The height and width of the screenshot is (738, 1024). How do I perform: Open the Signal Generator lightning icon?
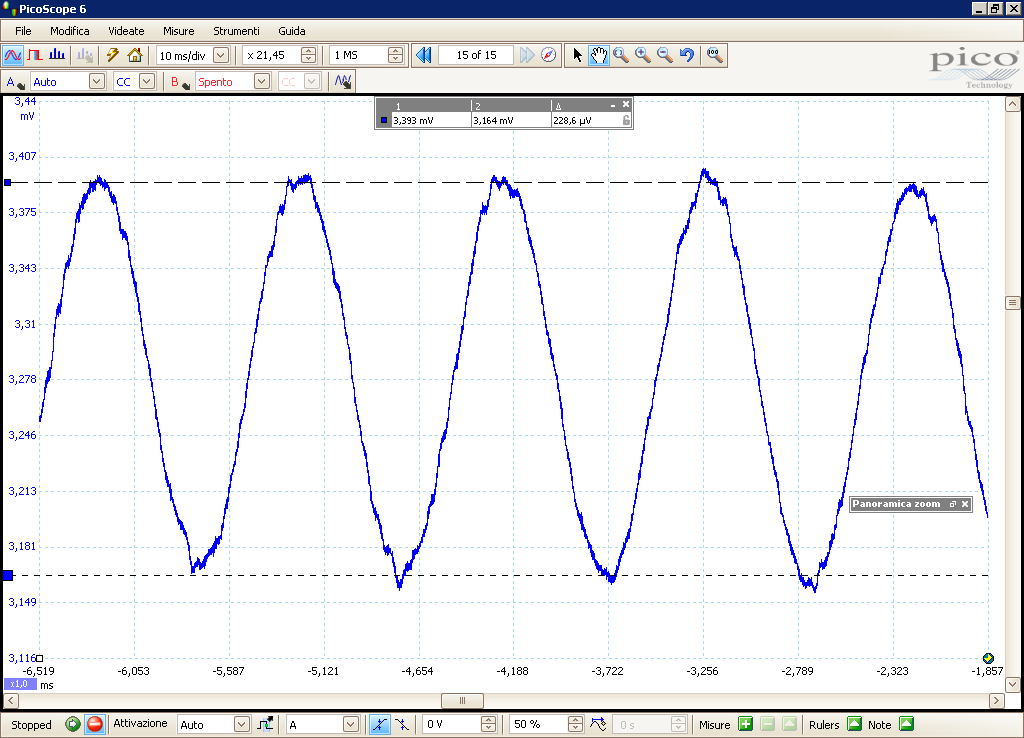tap(113, 56)
